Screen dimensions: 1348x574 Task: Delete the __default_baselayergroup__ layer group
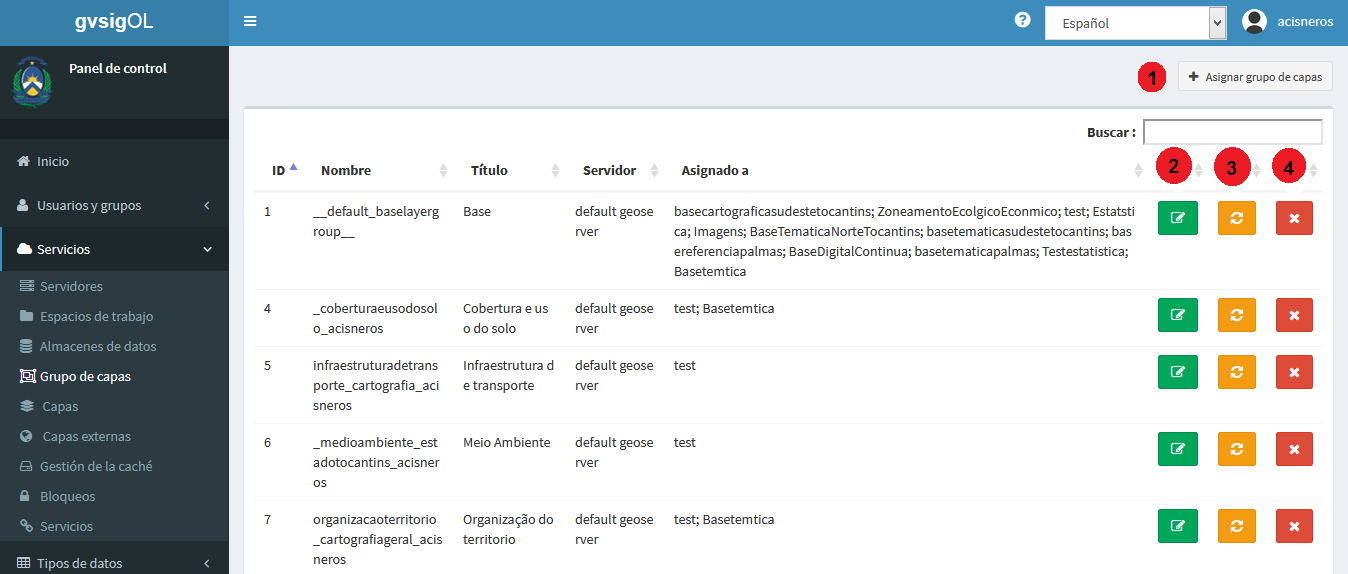click(1294, 218)
